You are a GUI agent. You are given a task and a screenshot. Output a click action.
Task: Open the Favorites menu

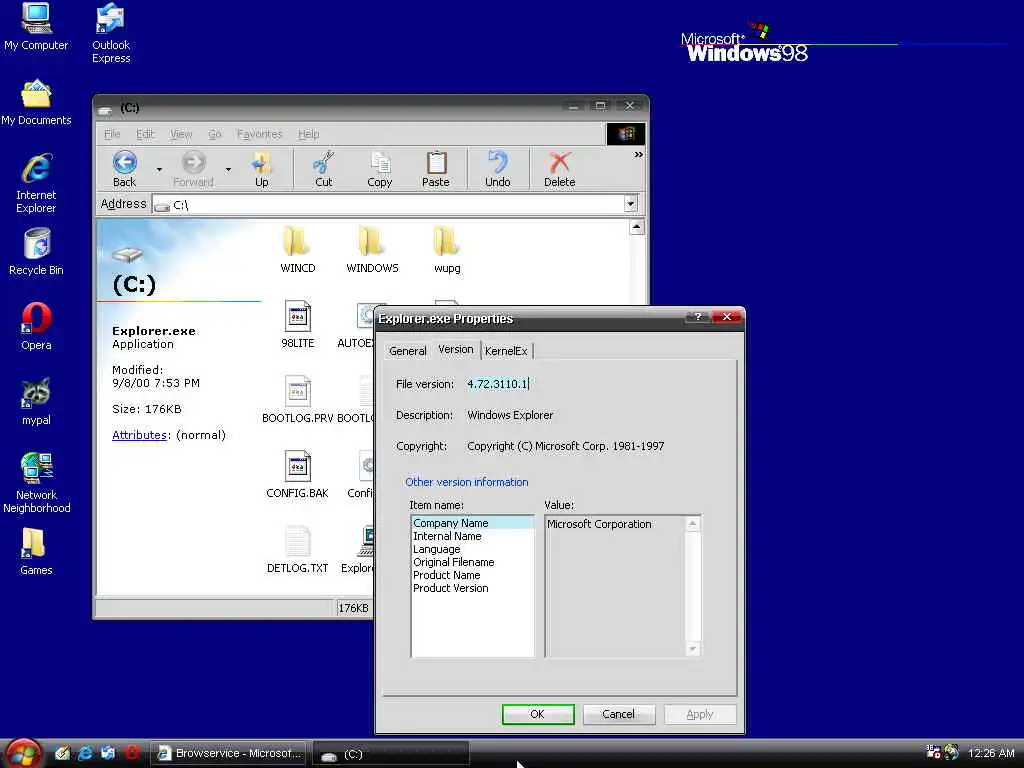tap(259, 134)
